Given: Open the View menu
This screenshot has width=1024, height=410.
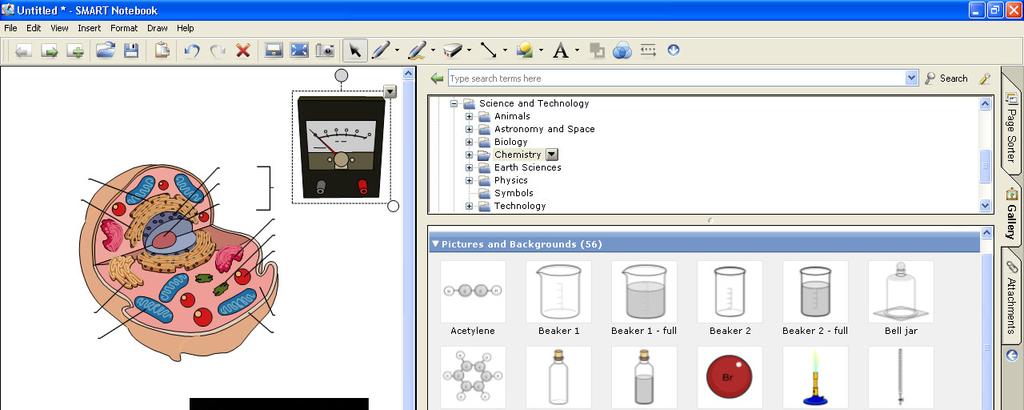Looking at the screenshot, I should pos(59,28).
